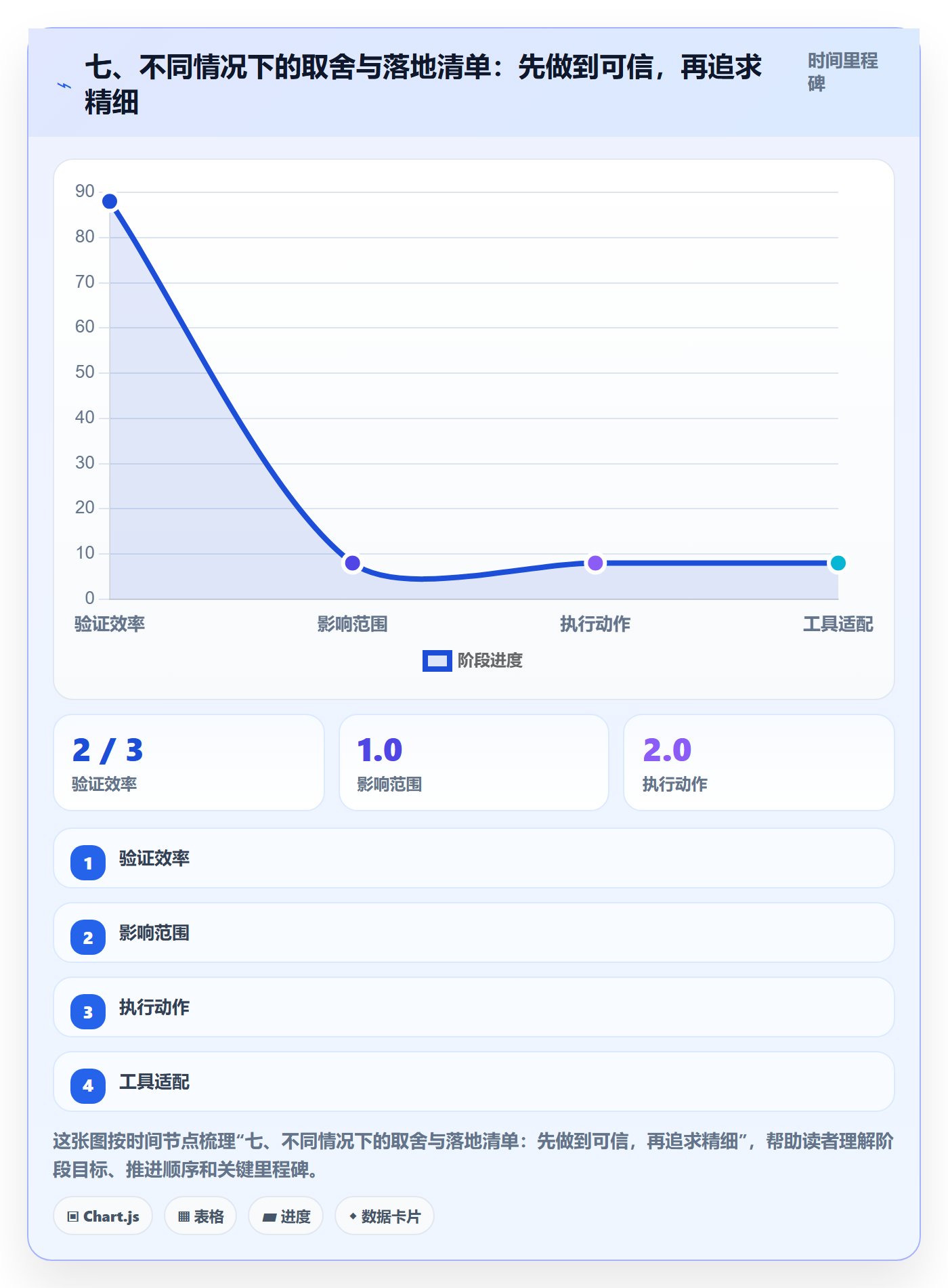
Task: Click the number 1 badge for 验证效率
Action: [88, 863]
